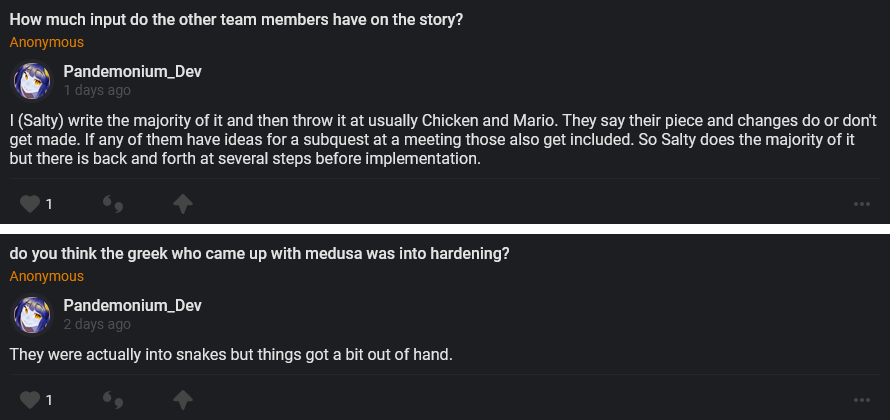Image resolution: width=890 pixels, height=420 pixels.
Task: Open the "1 days ago" timestamp link
Action: (x=97, y=91)
